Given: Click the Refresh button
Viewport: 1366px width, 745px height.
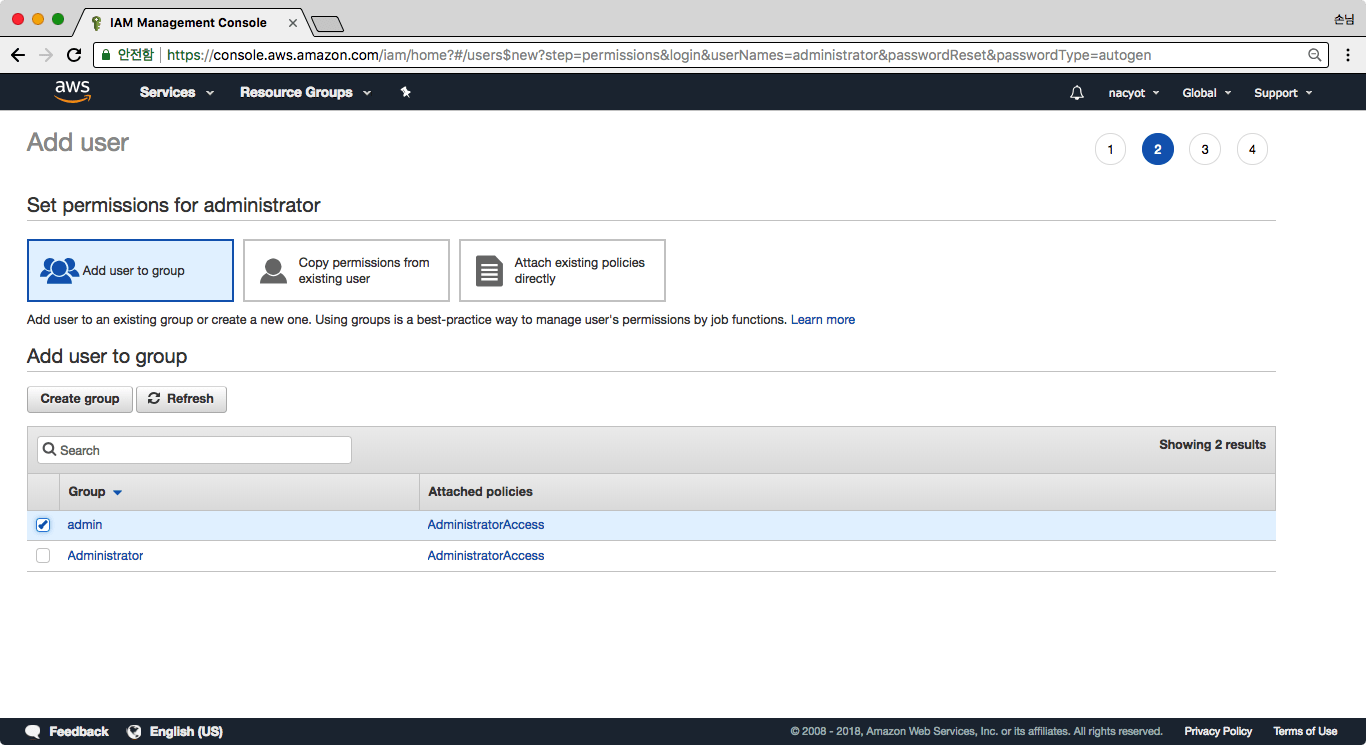Looking at the screenshot, I should point(181,399).
